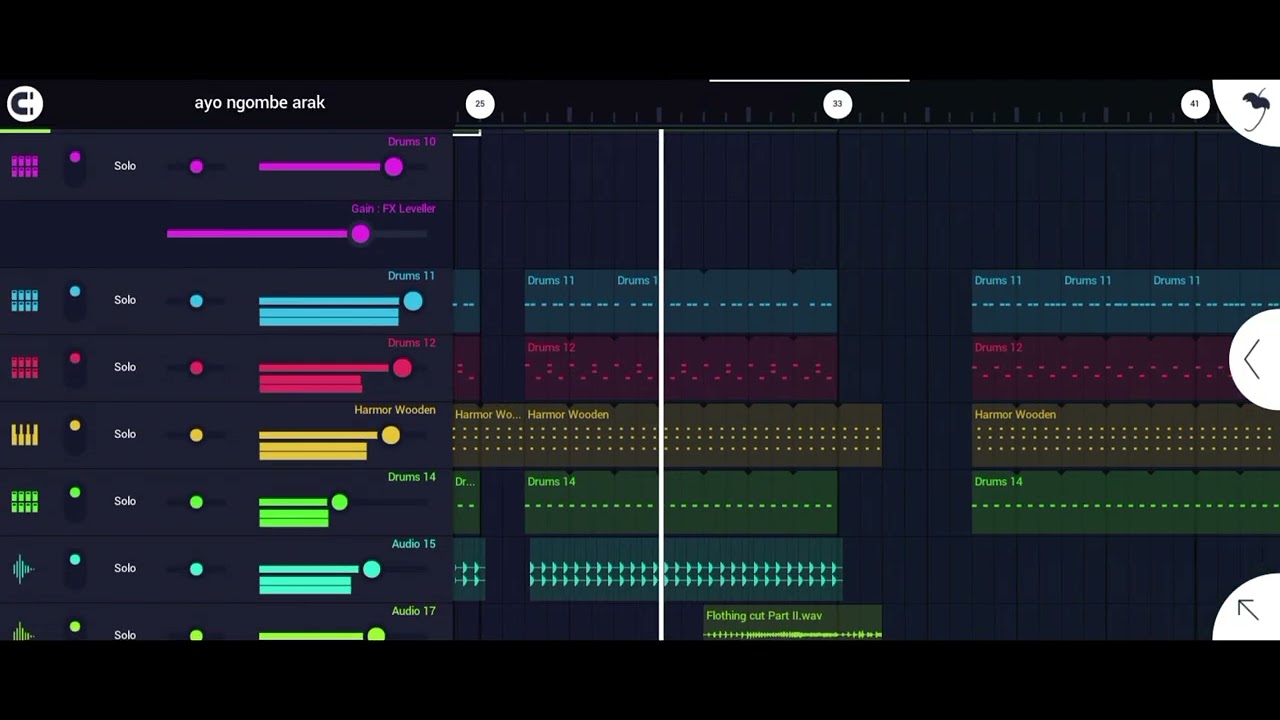Click the Gain : FX Leveller label
The width and height of the screenshot is (1280, 720).
pos(393,209)
